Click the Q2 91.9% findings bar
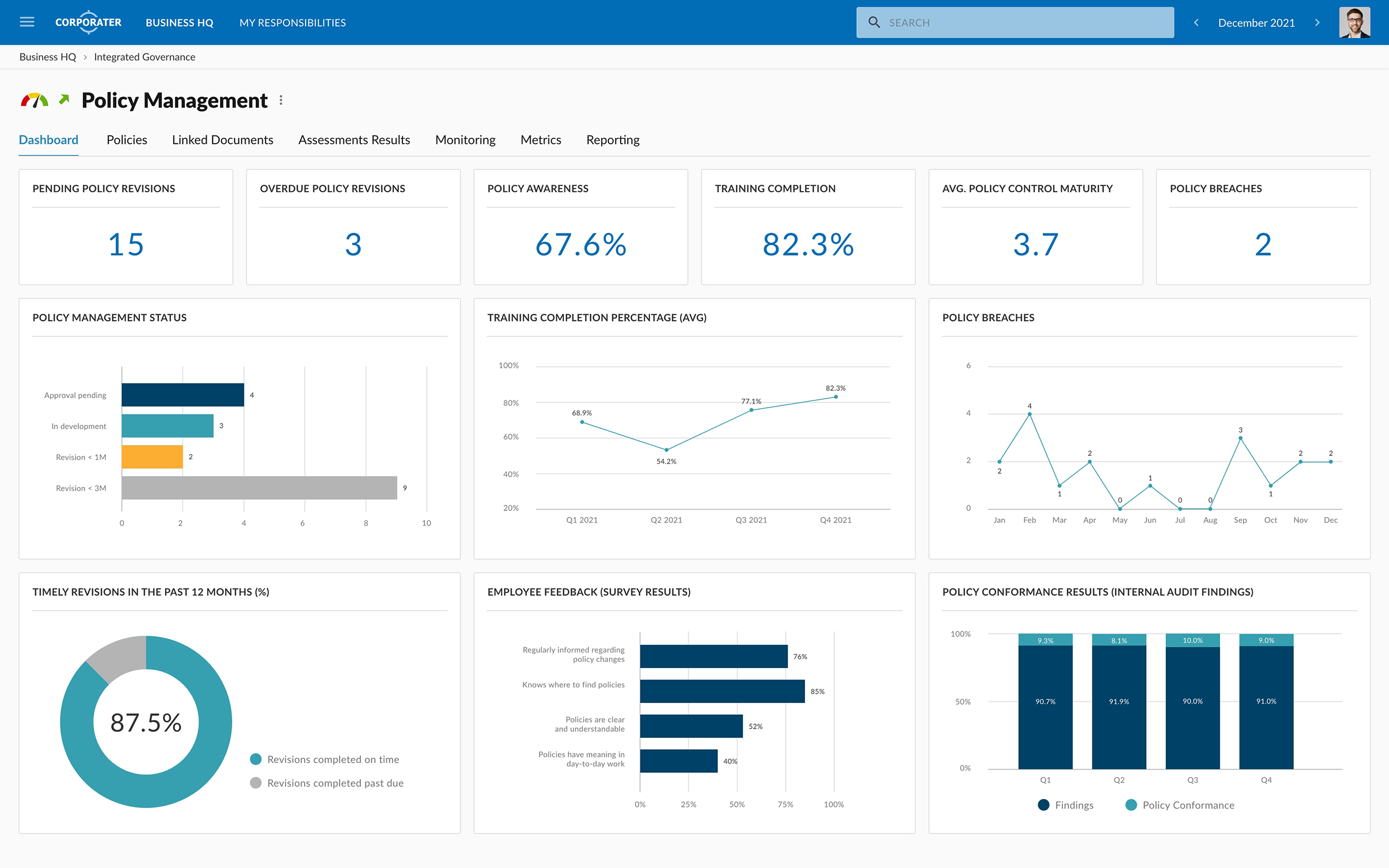Screen dimensions: 1389x868 pyautogui.click(x=1118, y=708)
